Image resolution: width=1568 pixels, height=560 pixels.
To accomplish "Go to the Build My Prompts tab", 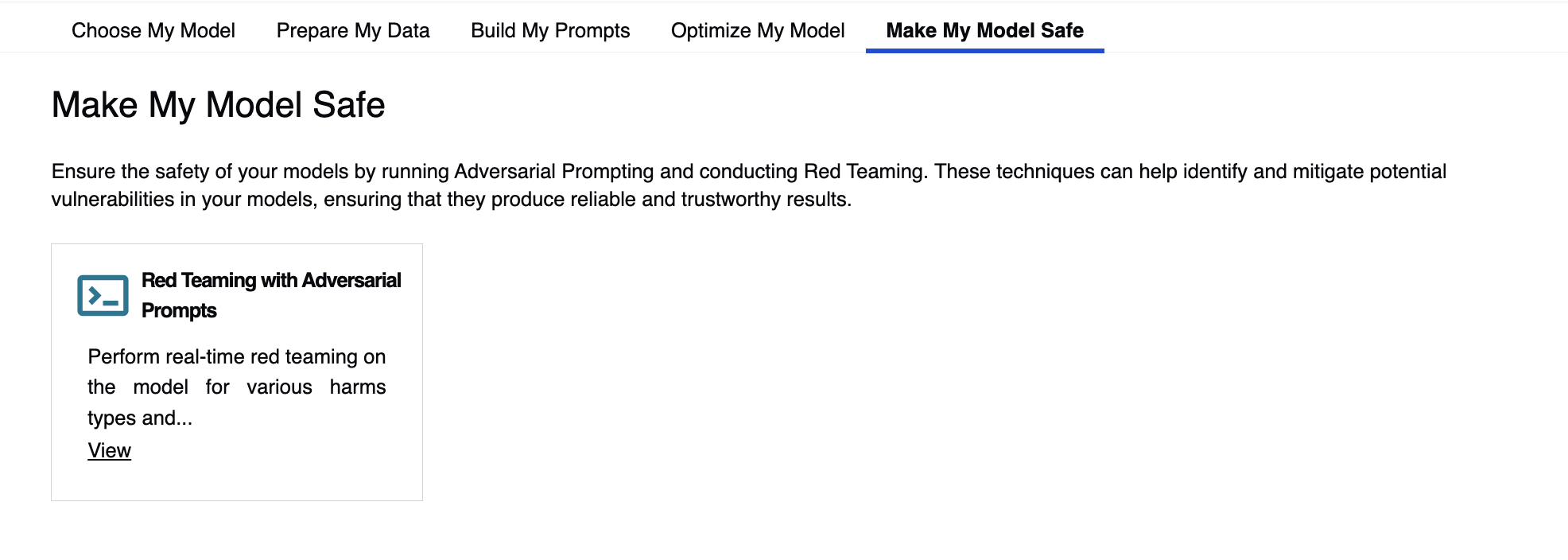I will coord(550,30).
